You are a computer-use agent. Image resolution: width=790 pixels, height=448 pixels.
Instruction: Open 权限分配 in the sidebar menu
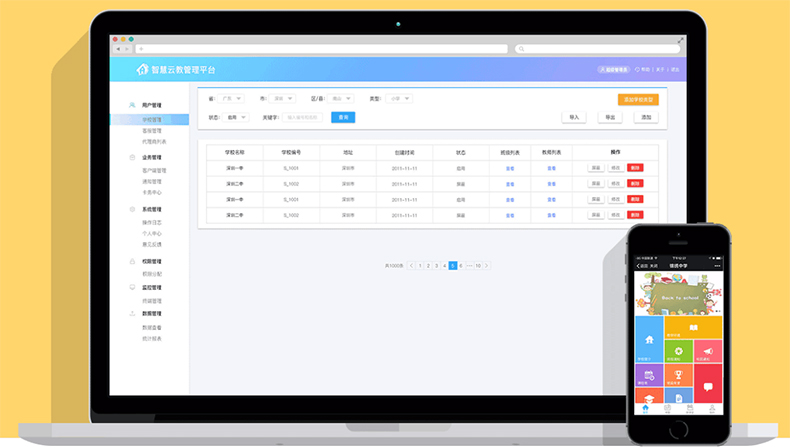152,272
